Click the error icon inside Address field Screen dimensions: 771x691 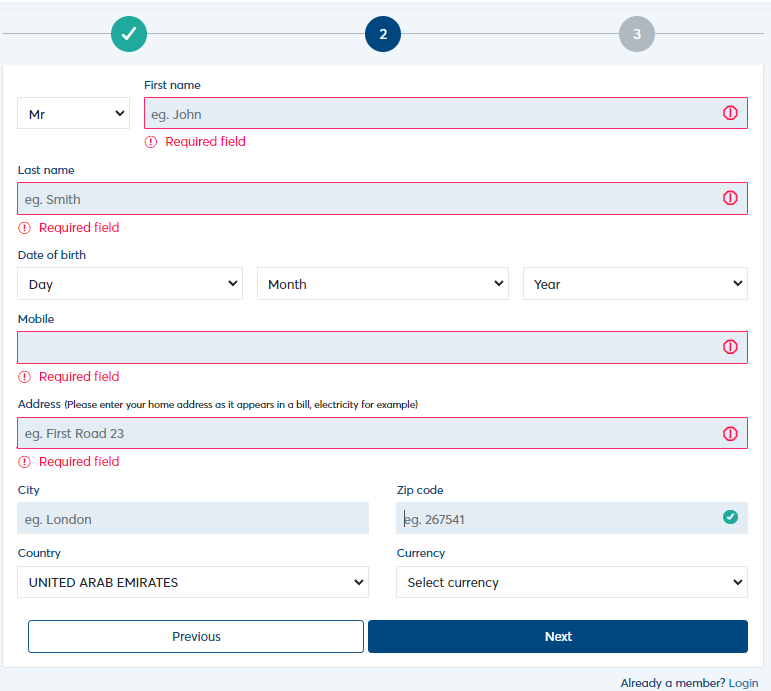[x=730, y=434]
